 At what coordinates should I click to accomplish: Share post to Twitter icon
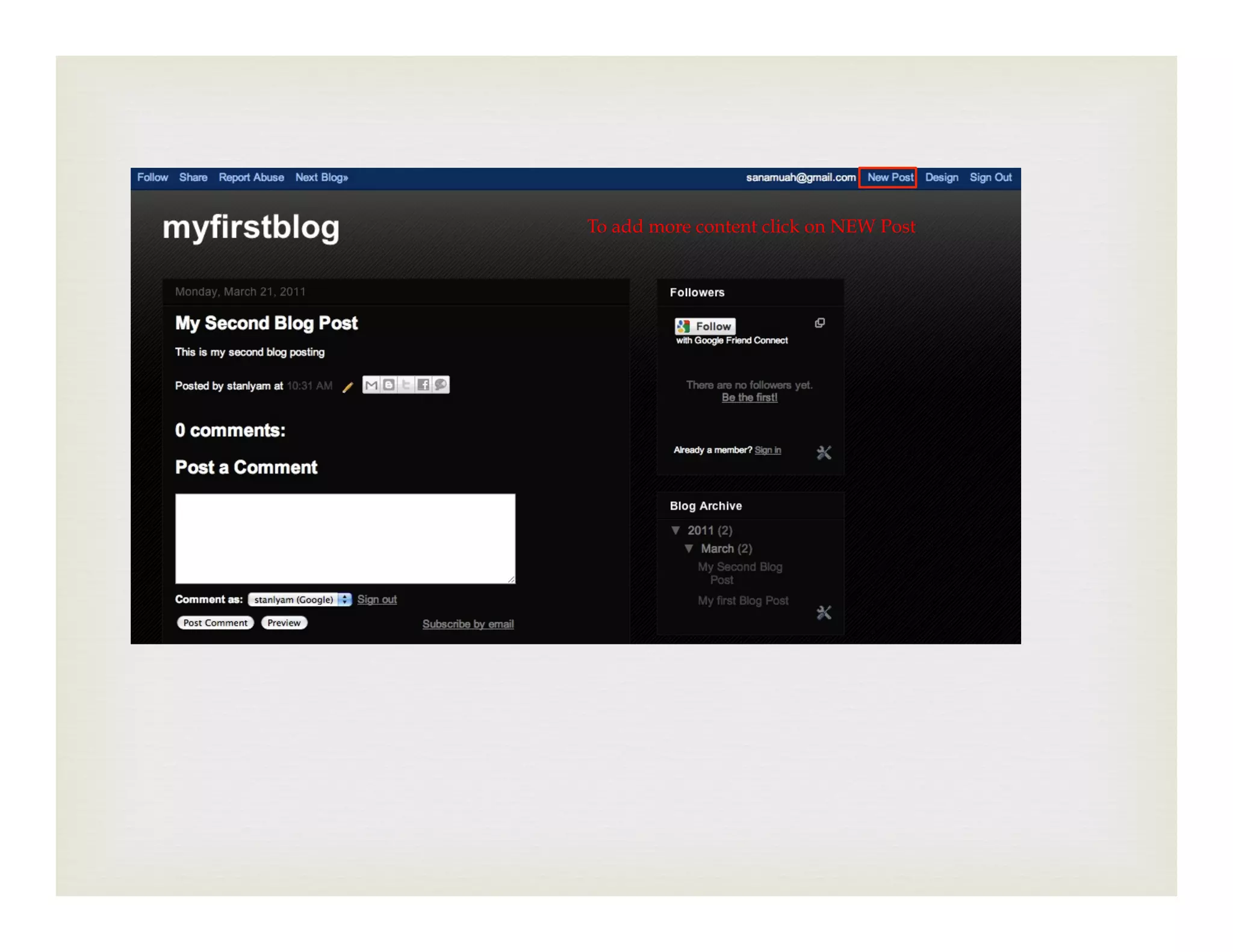point(406,385)
